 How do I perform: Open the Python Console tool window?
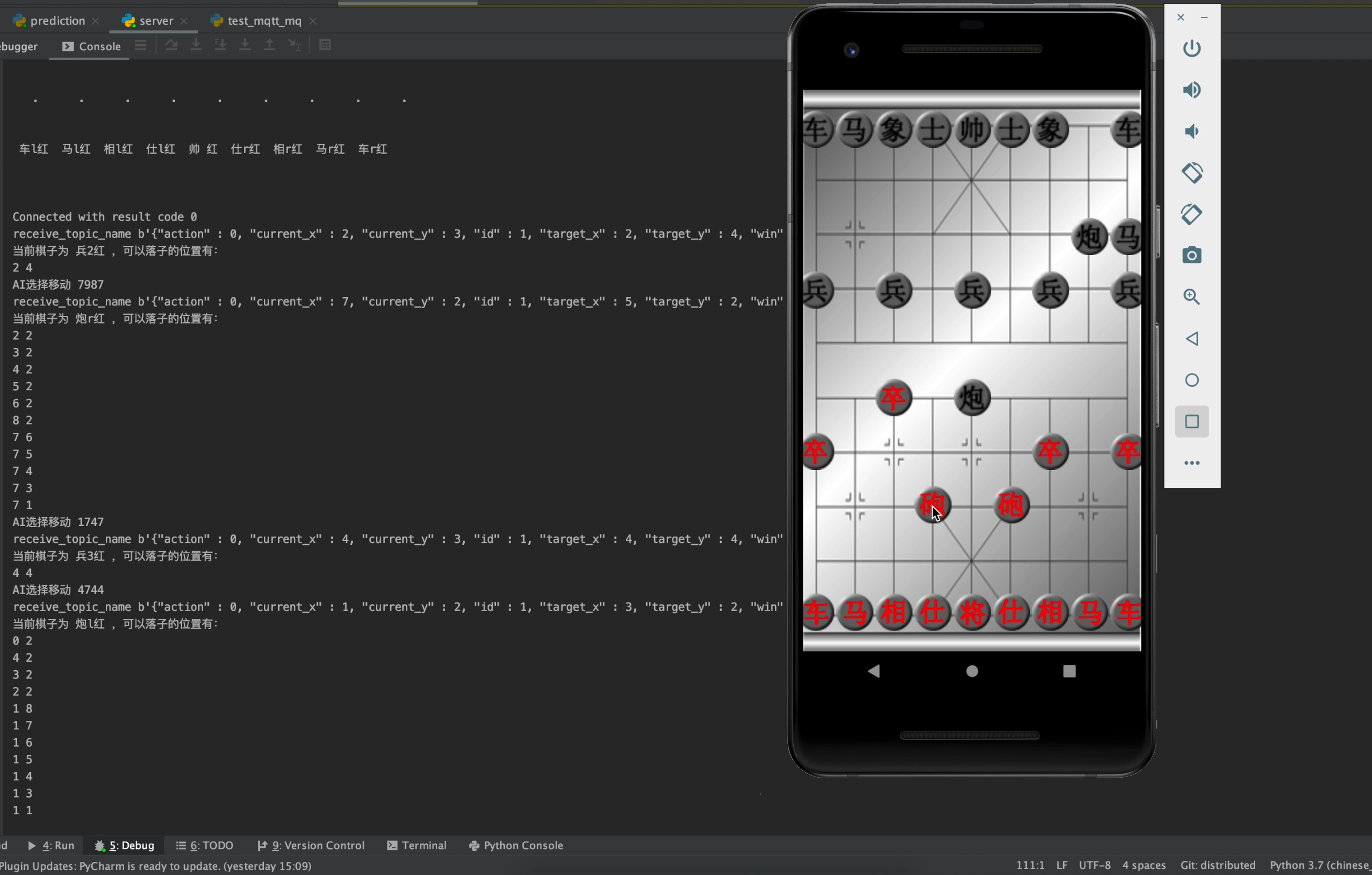pyautogui.click(x=516, y=845)
